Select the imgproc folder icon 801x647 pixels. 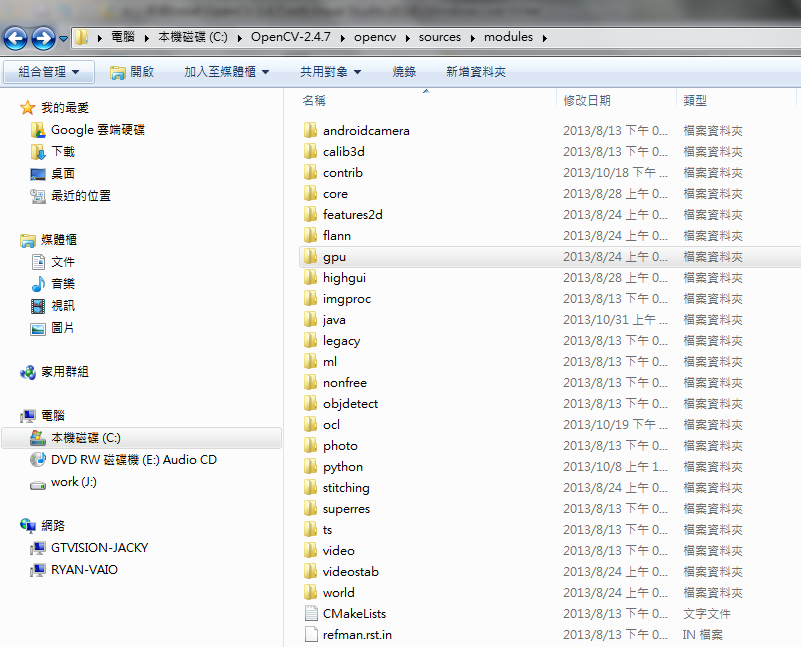(310, 298)
